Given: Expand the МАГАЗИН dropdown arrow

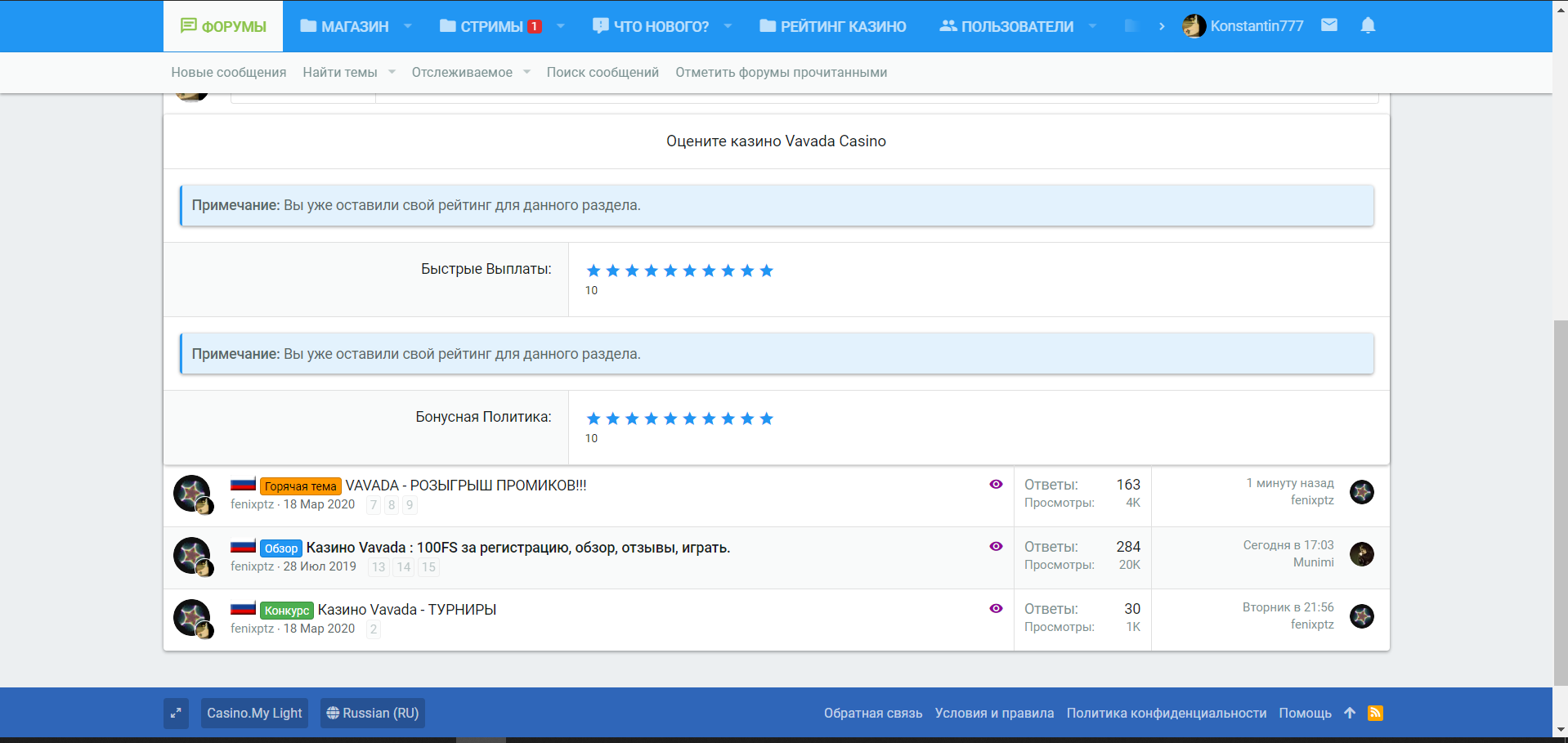Looking at the screenshot, I should (407, 26).
